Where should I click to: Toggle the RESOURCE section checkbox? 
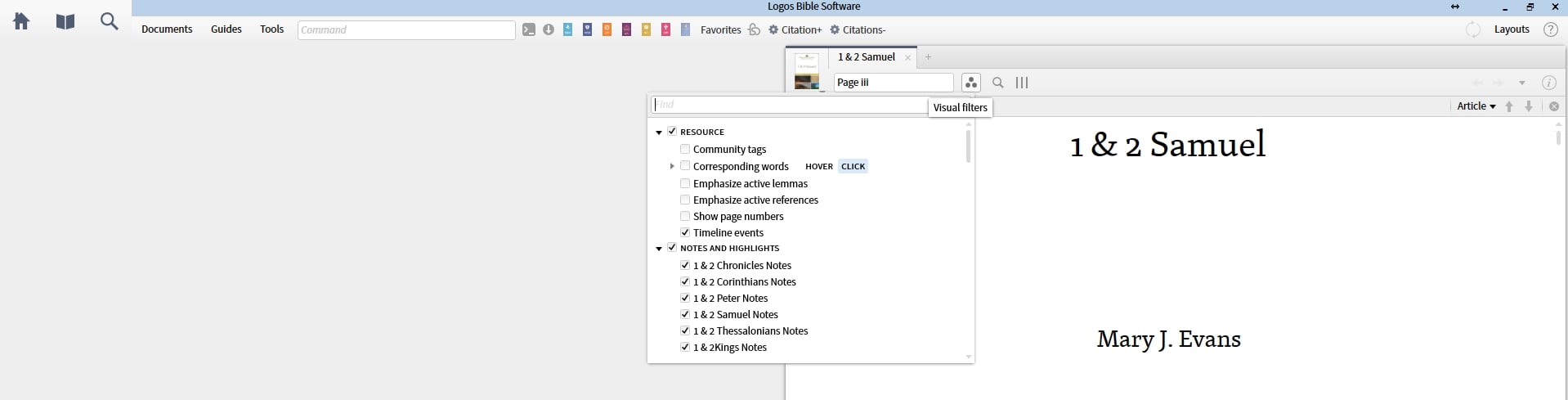(x=672, y=131)
